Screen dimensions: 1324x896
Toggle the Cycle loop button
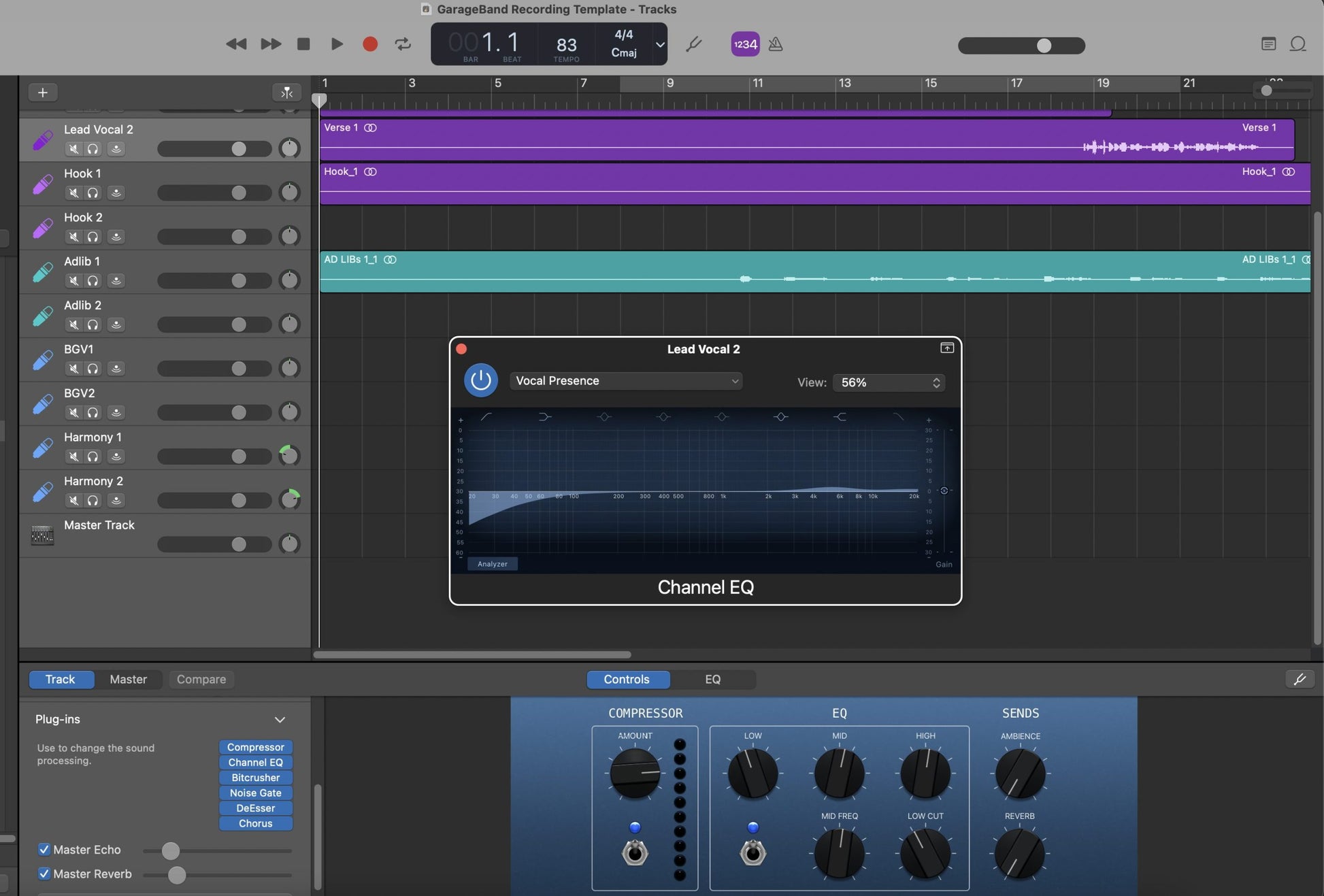(x=403, y=44)
